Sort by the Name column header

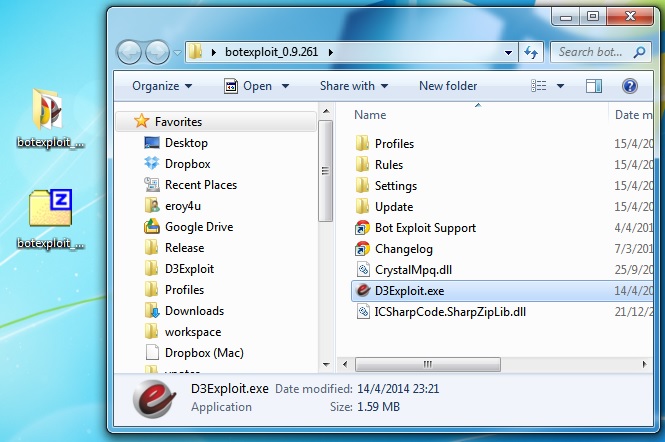click(x=370, y=115)
